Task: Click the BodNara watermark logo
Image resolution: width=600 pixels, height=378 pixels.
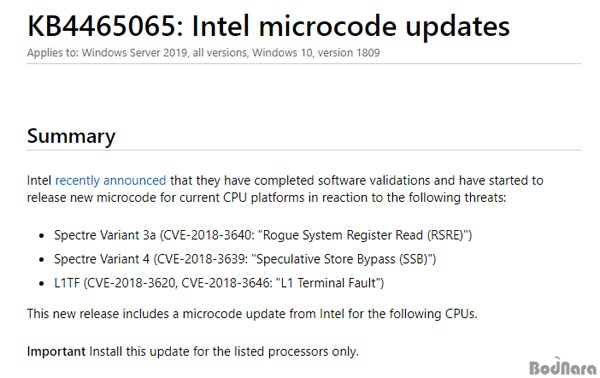Action: (563, 367)
